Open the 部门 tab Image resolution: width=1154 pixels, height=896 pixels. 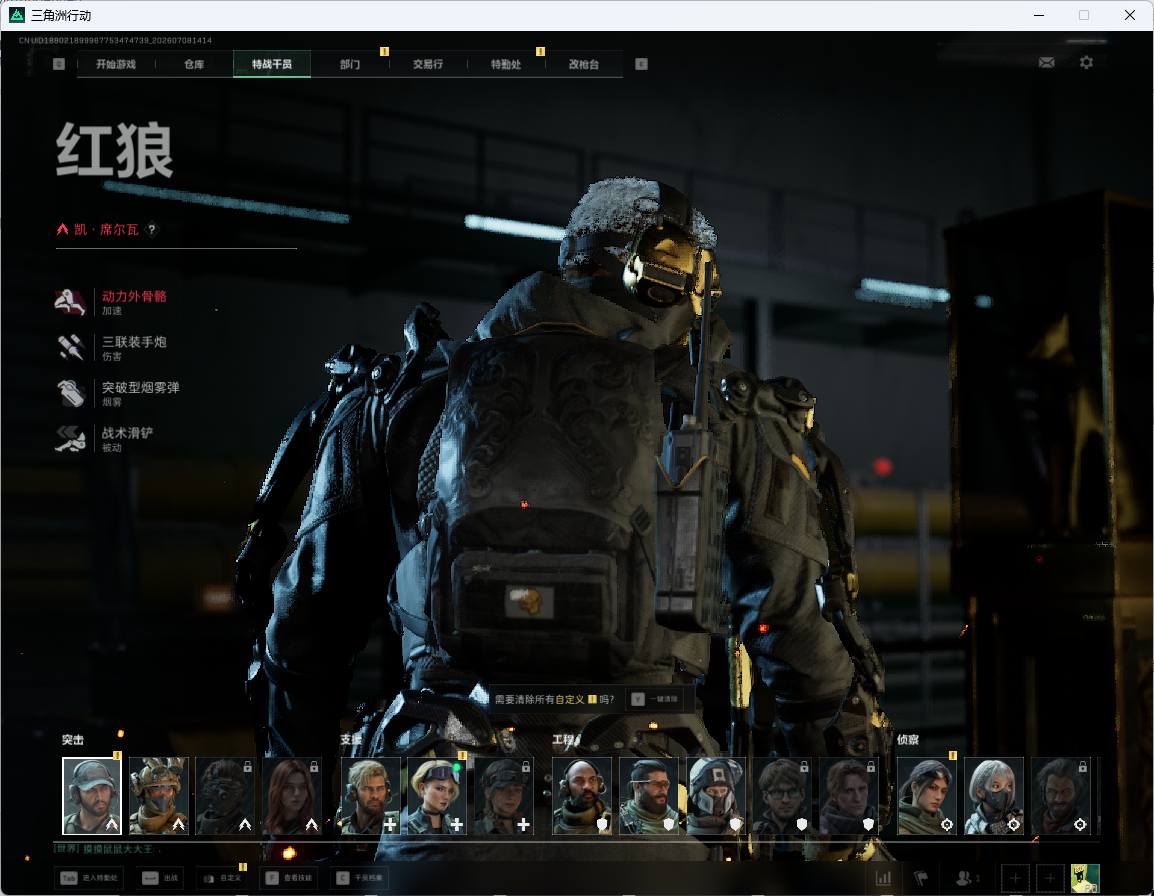350,64
